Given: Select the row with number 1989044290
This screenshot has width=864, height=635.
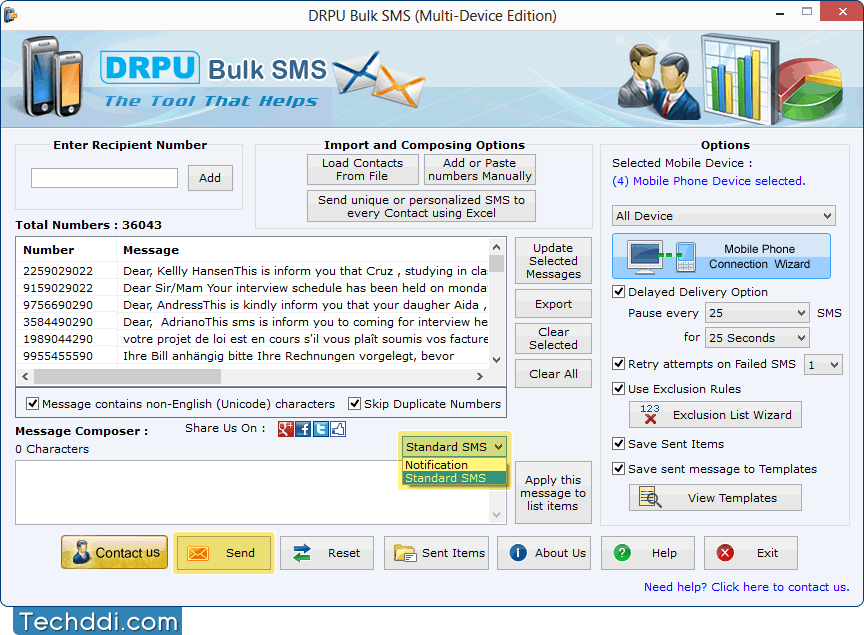Looking at the screenshot, I should 252,339.
